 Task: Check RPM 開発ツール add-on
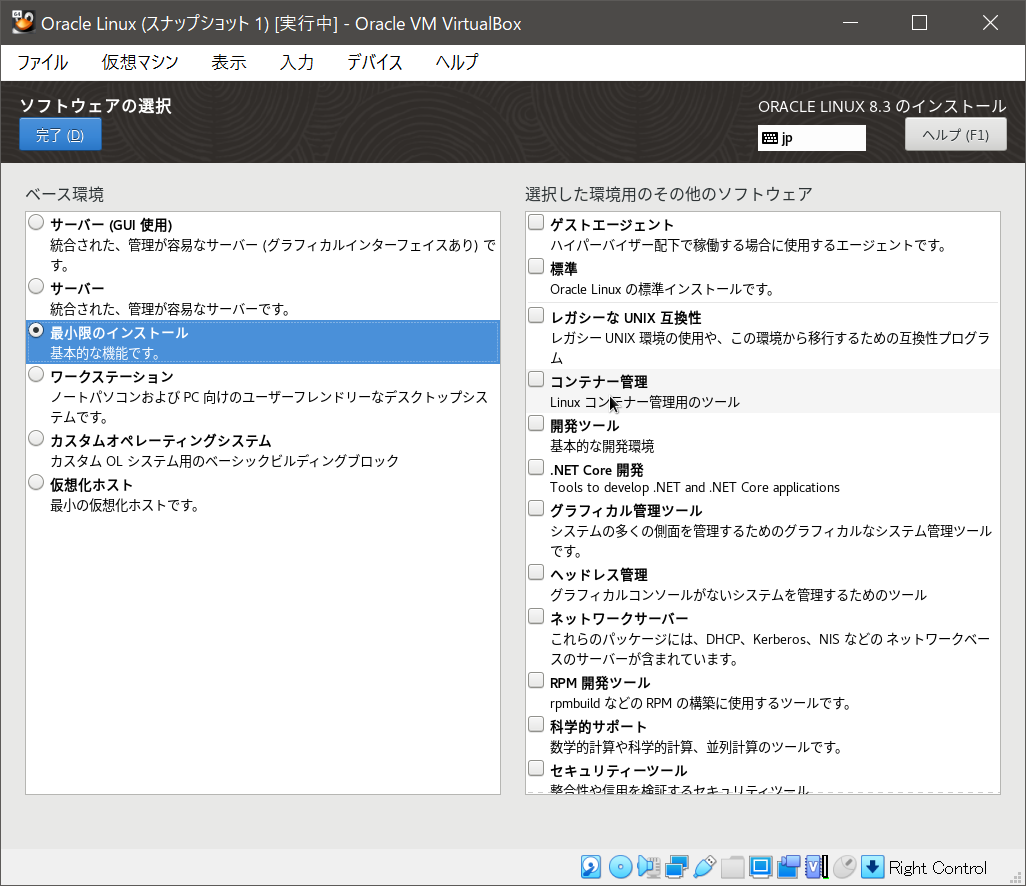[536, 681]
